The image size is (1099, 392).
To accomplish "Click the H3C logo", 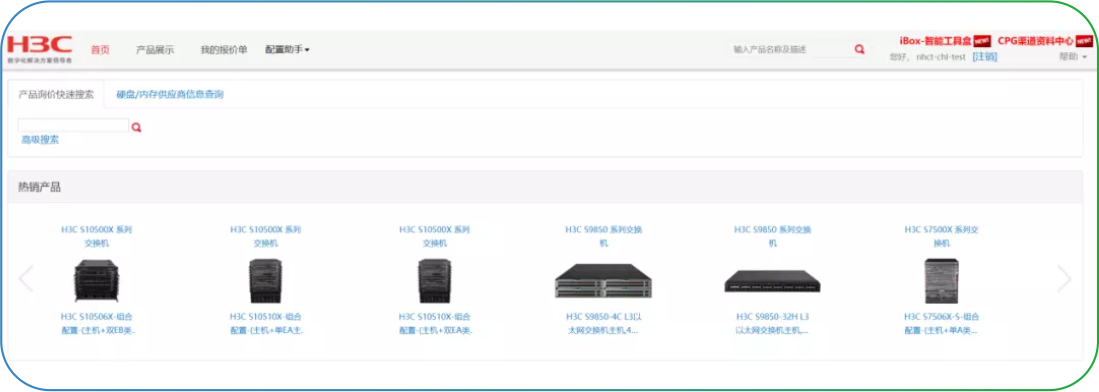I will pos(39,49).
